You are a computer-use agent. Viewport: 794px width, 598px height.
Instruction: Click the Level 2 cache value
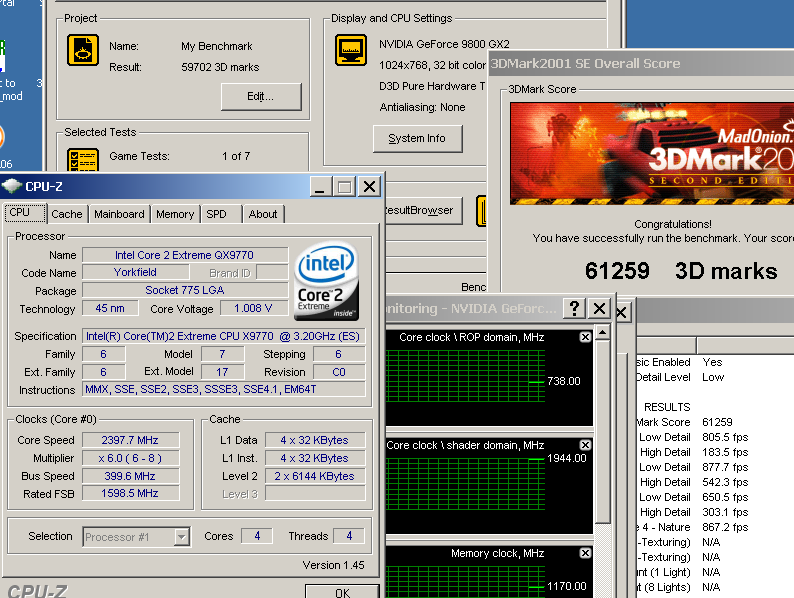[x=315, y=476]
